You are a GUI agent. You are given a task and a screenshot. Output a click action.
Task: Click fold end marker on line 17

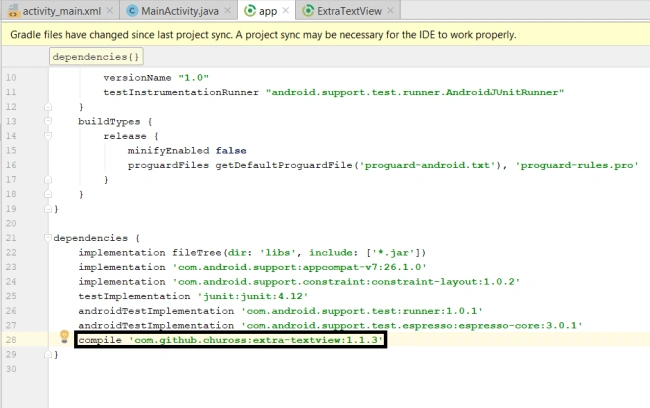48,180
